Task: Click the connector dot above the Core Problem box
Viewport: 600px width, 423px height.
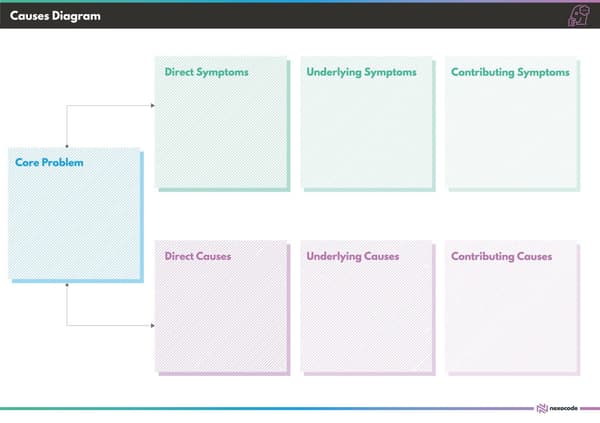Action: pyautogui.click(x=67, y=146)
